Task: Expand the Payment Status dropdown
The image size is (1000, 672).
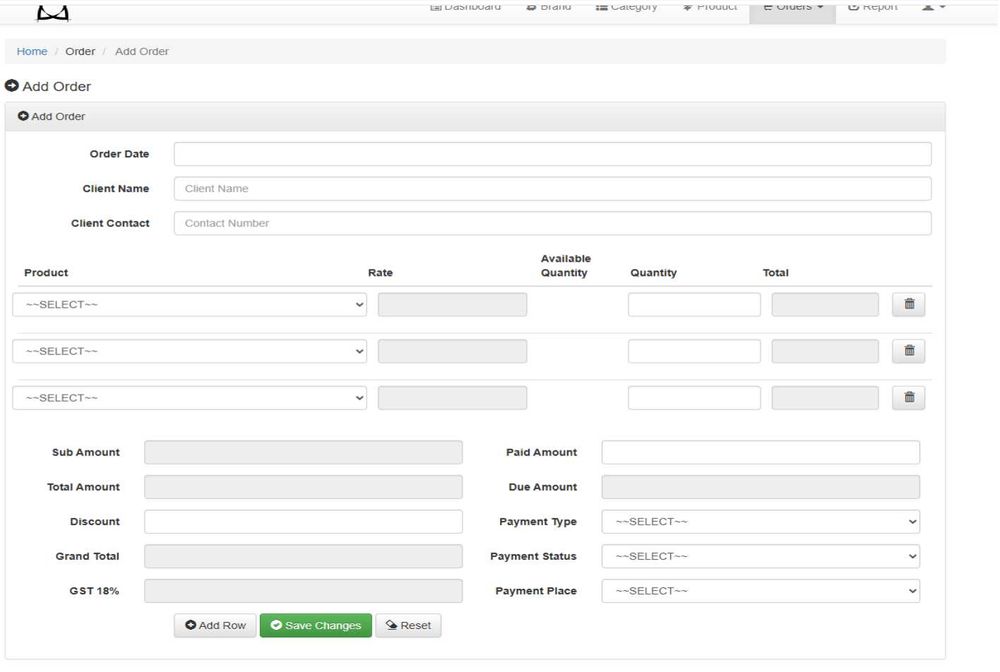Action: 760,556
